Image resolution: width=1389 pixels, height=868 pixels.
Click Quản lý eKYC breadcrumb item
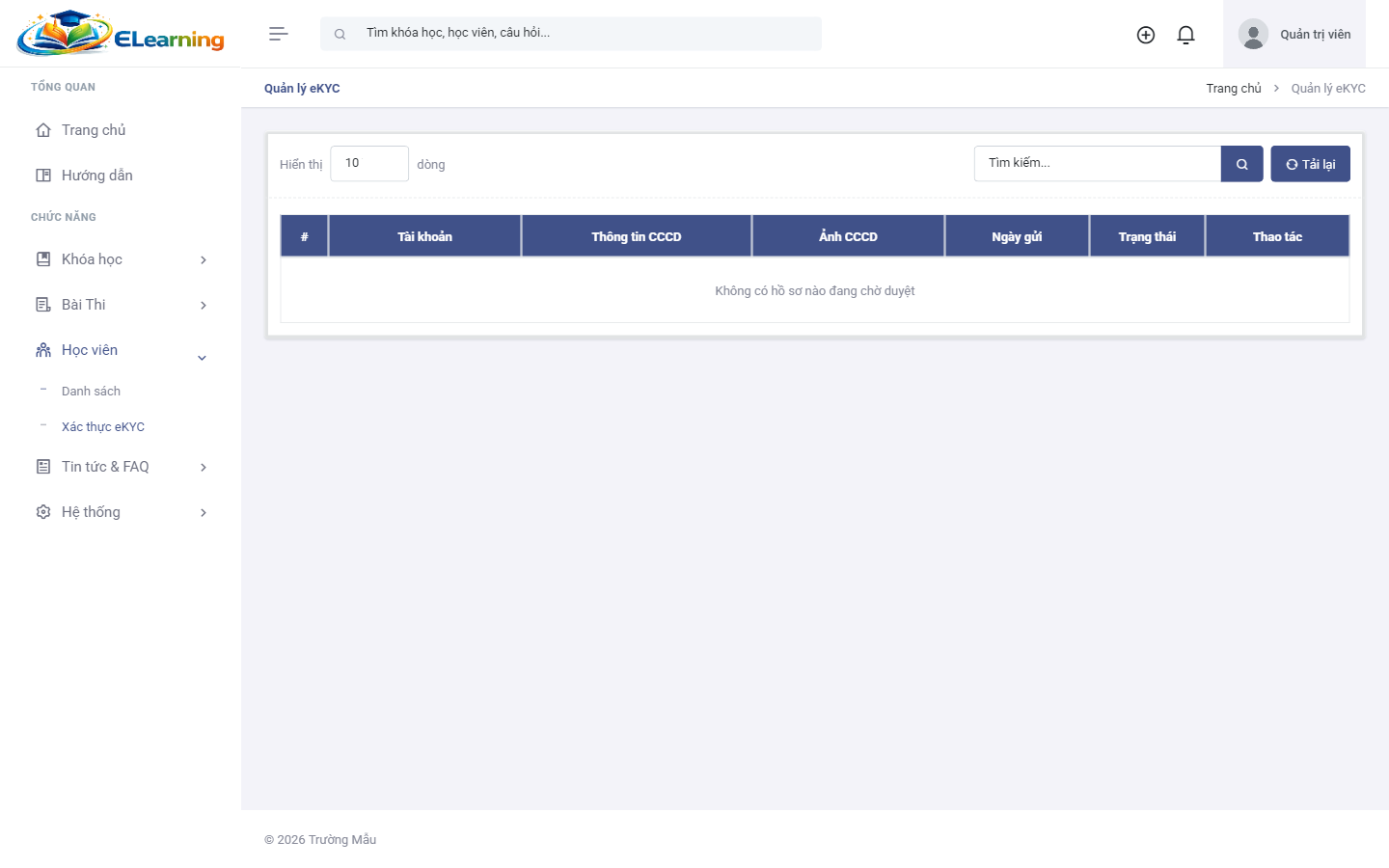click(1328, 89)
